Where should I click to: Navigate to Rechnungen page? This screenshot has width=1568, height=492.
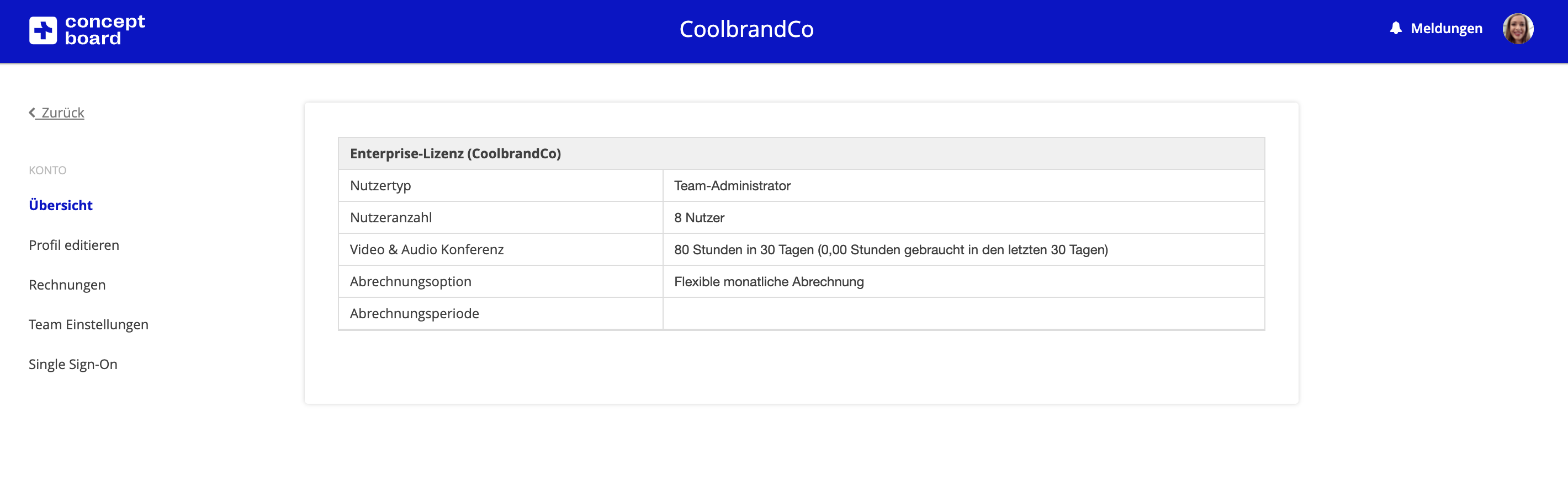pos(66,284)
